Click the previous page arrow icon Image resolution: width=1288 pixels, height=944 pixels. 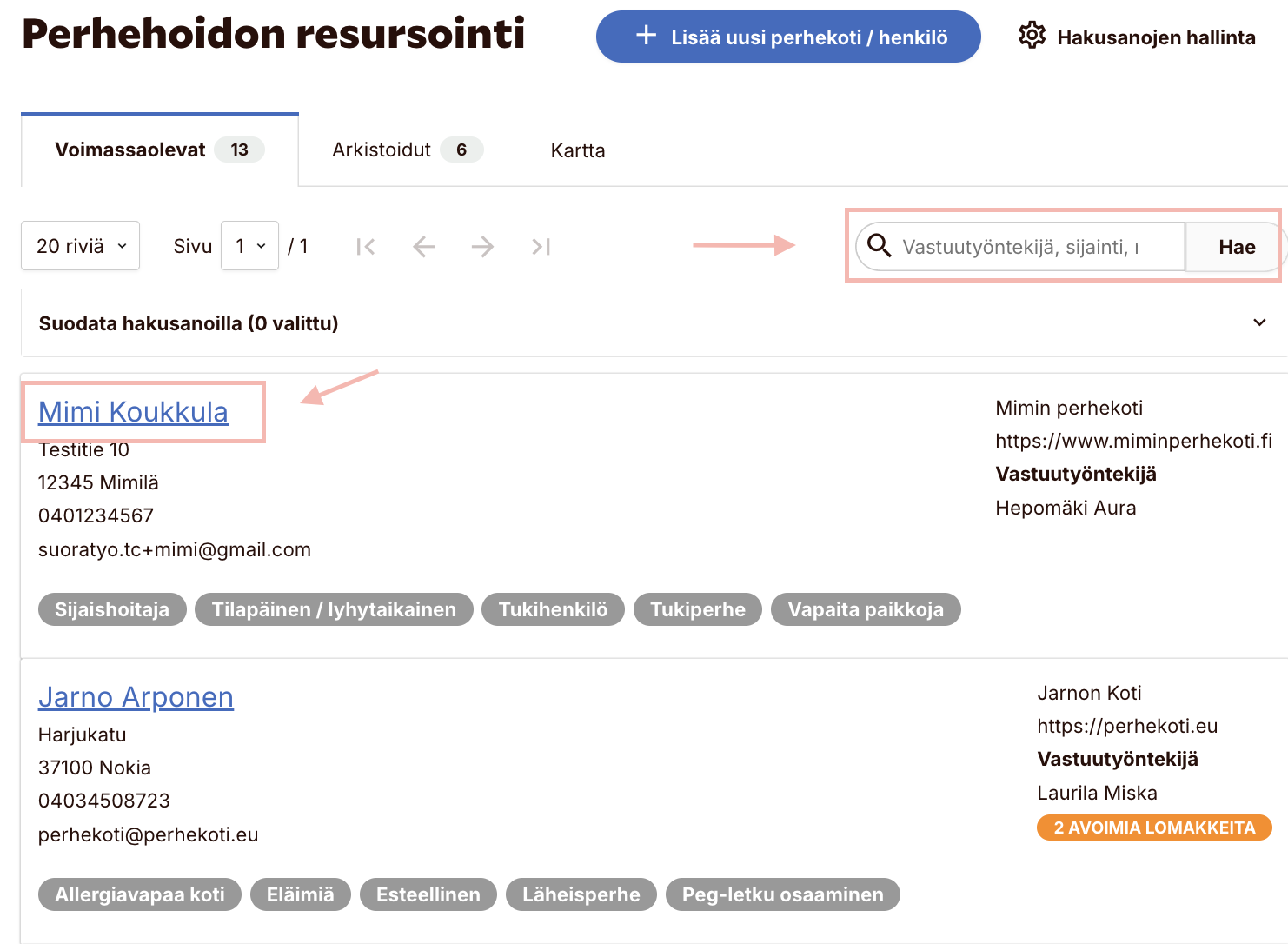[424, 247]
